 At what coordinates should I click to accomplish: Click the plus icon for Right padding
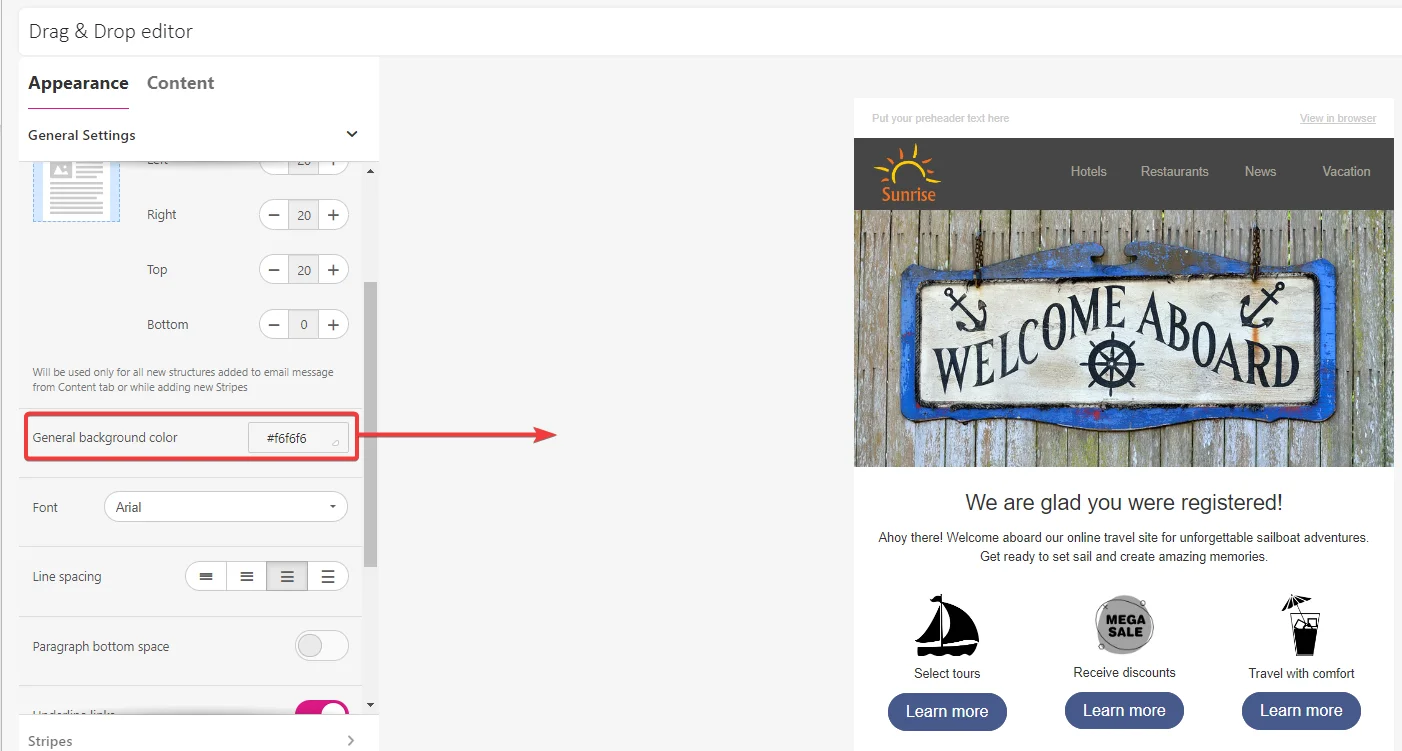tap(333, 215)
